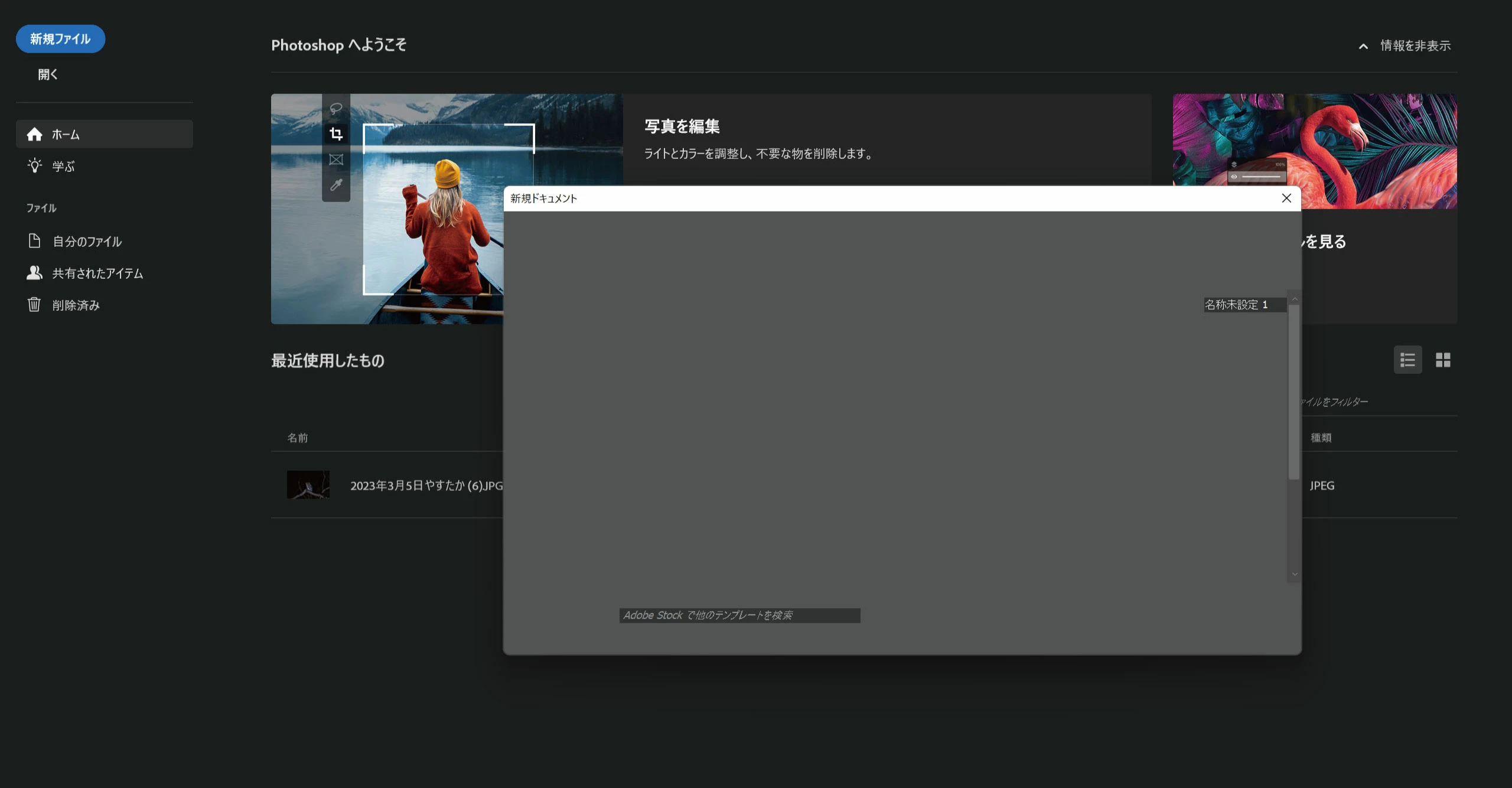The height and width of the screenshot is (788, 1512).
Task: Click scroll down arrow in dialog
Action: pos(1295,574)
